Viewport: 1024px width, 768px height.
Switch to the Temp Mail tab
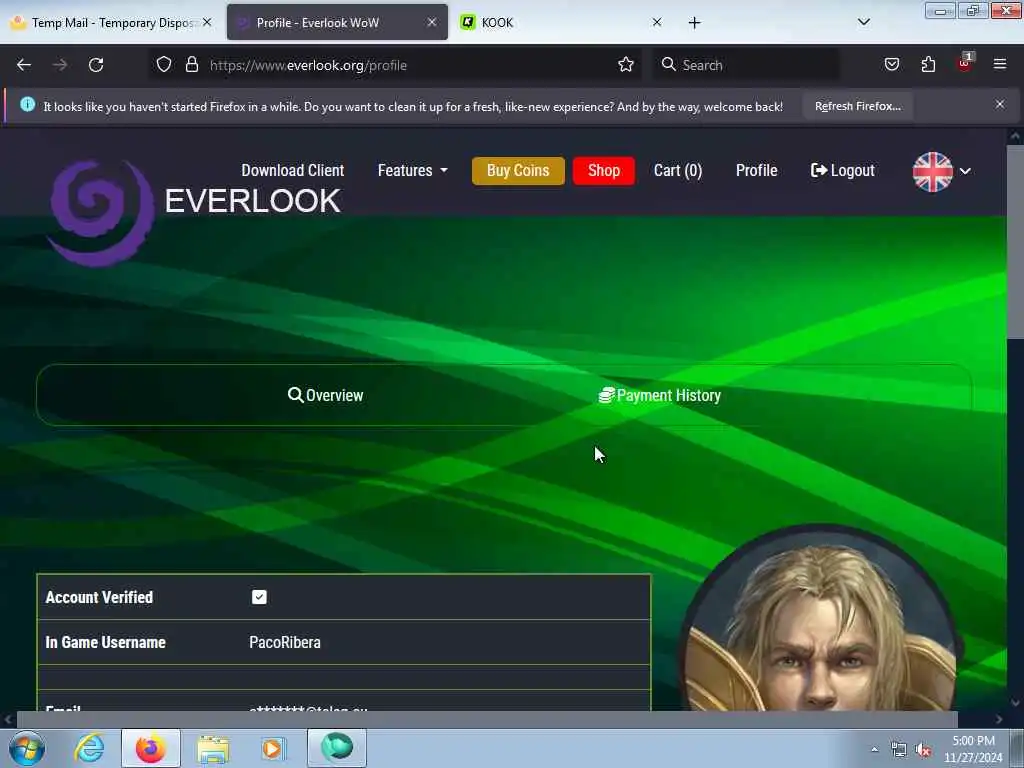point(111,23)
